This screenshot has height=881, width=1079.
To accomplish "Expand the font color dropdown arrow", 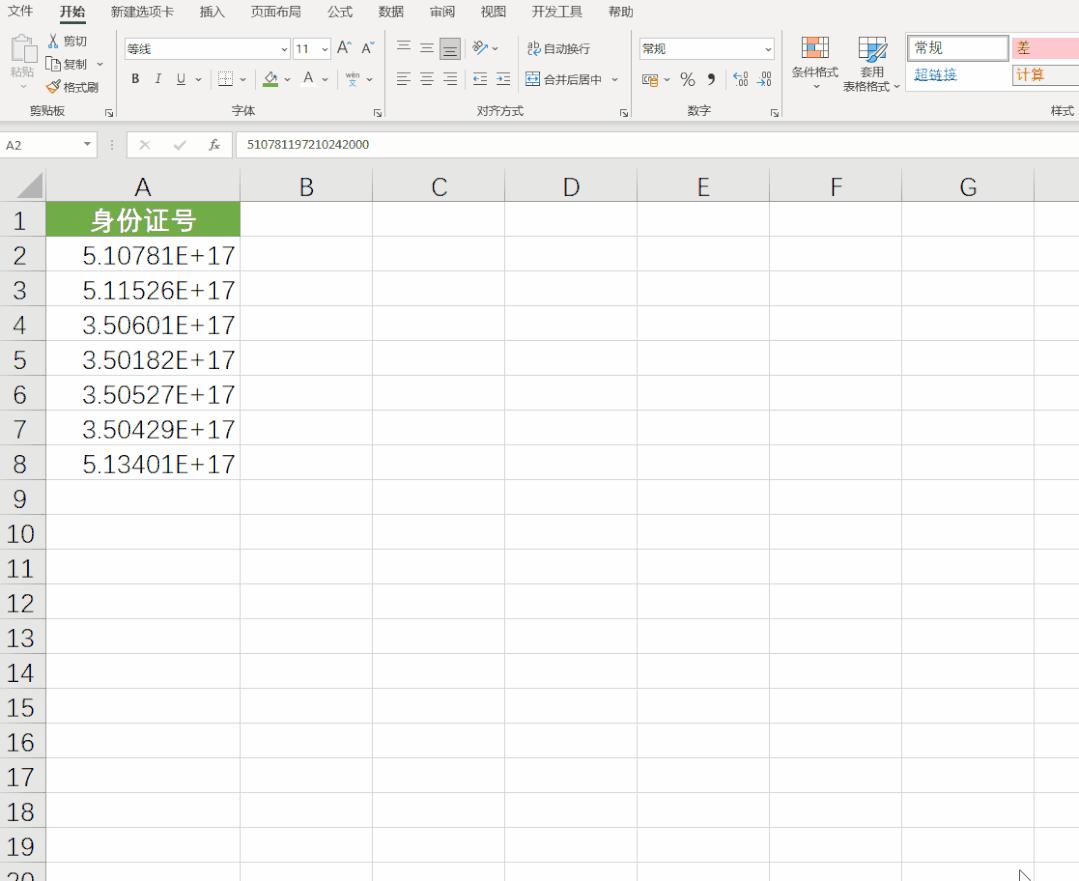I will pyautogui.click(x=325, y=80).
